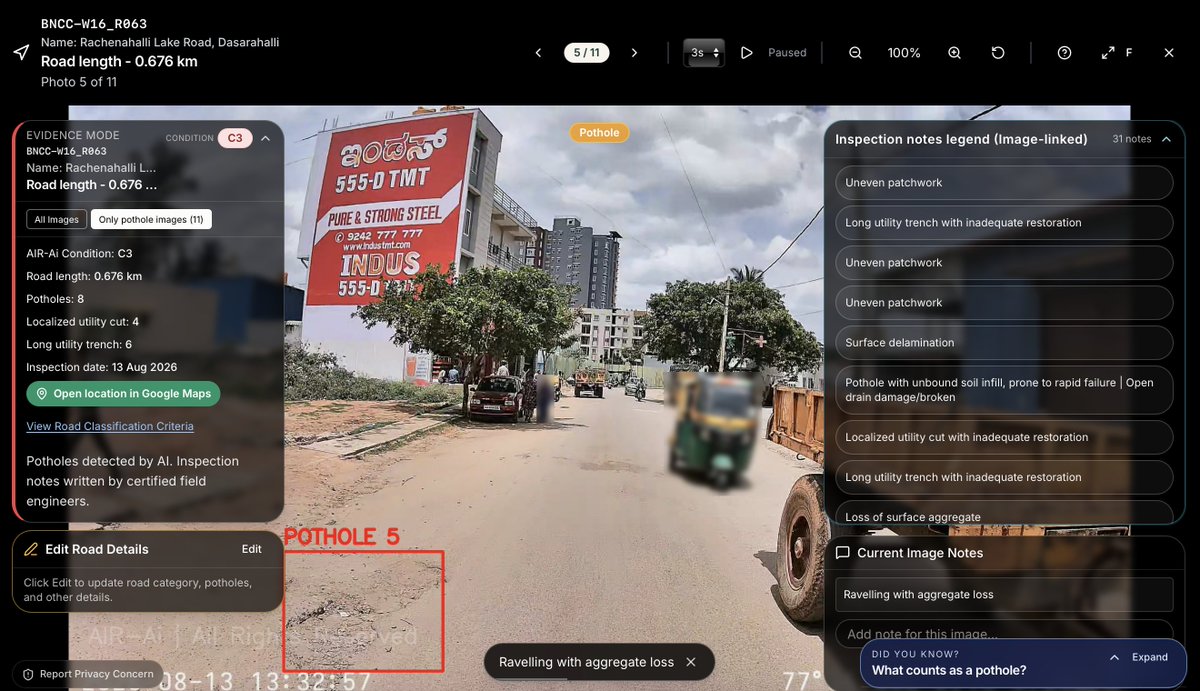The image size is (1200, 691).
Task: Dismiss the Ravelling with aggregate loss toast
Action: click(693, 662)
